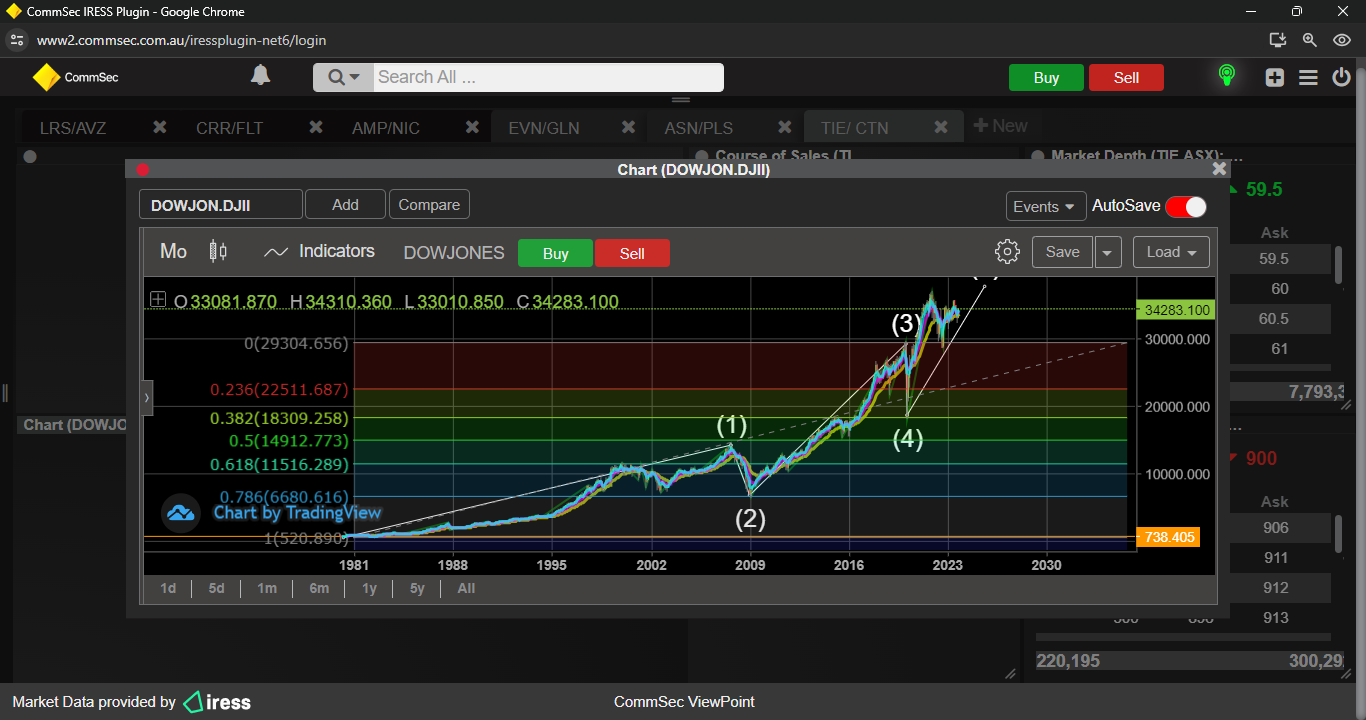
Task: Close the TIE/ CTN tab
Action: point(941,127)
